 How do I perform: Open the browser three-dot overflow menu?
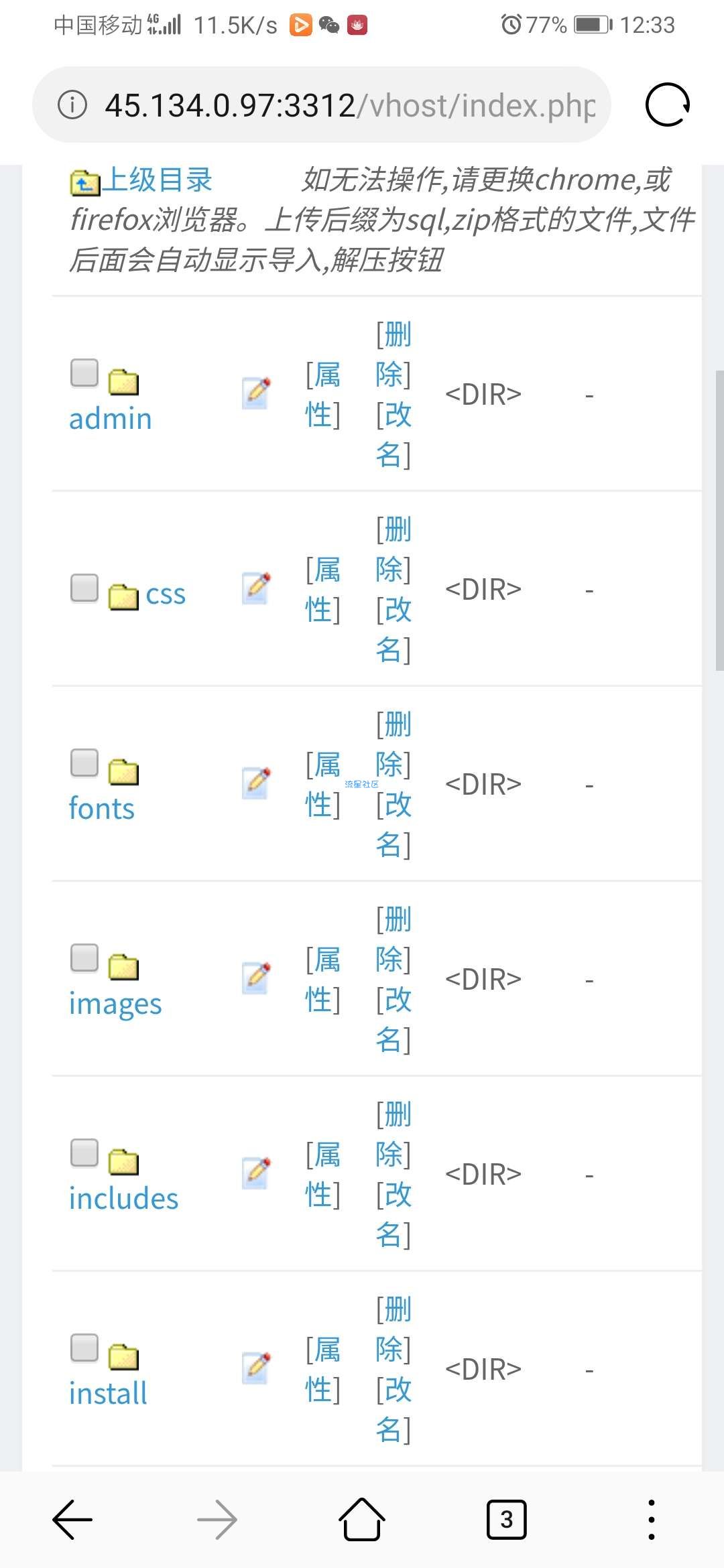(651, 1519)
